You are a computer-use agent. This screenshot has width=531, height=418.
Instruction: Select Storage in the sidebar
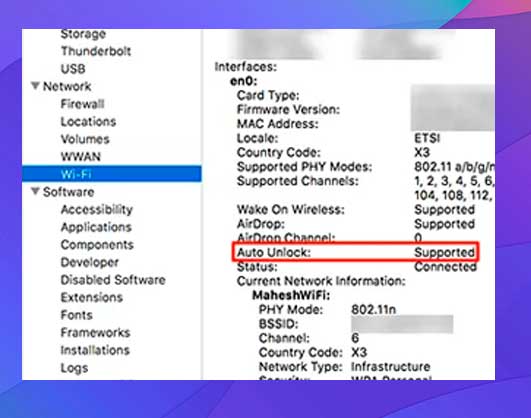pos(83,34)
